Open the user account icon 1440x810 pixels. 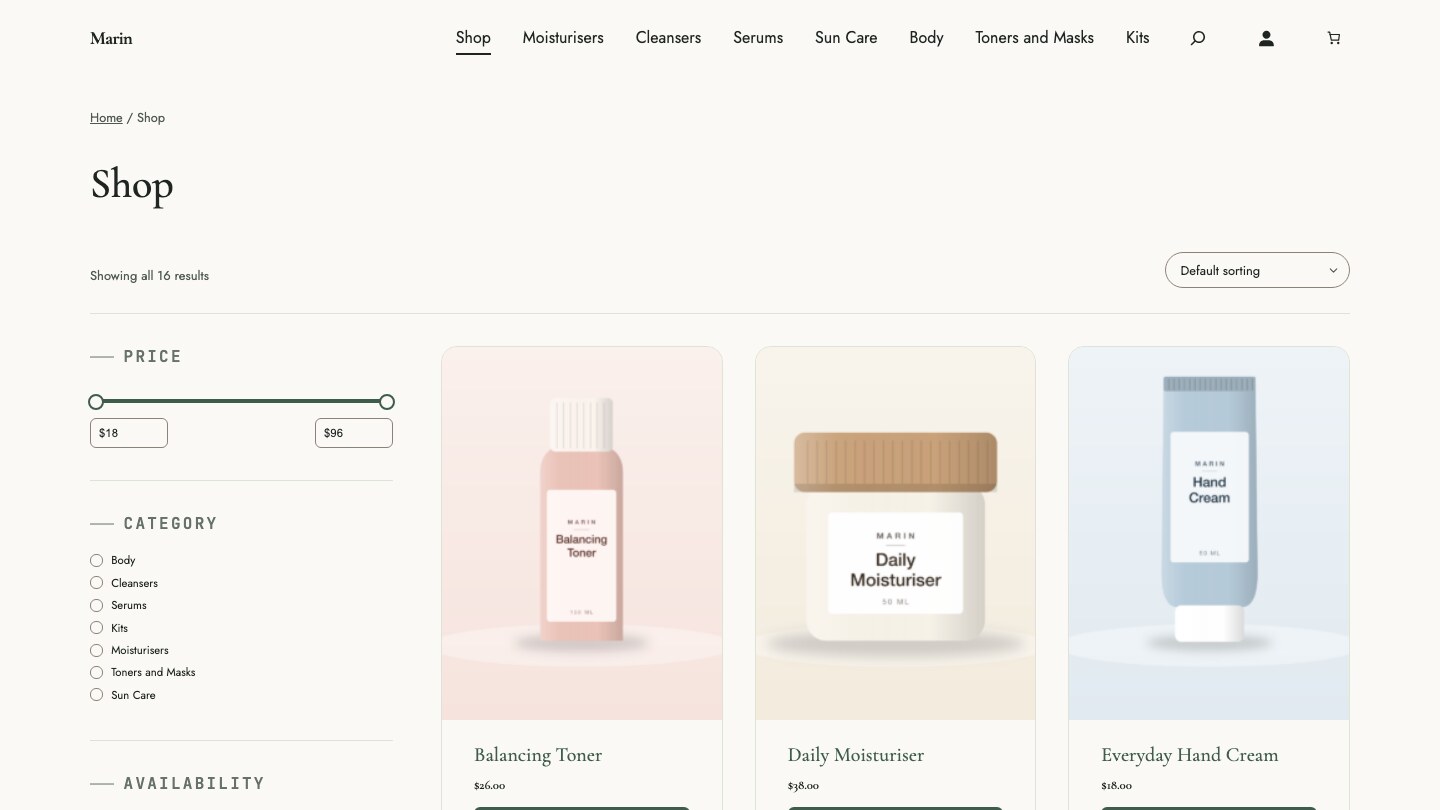click(x=1266, y=38)
